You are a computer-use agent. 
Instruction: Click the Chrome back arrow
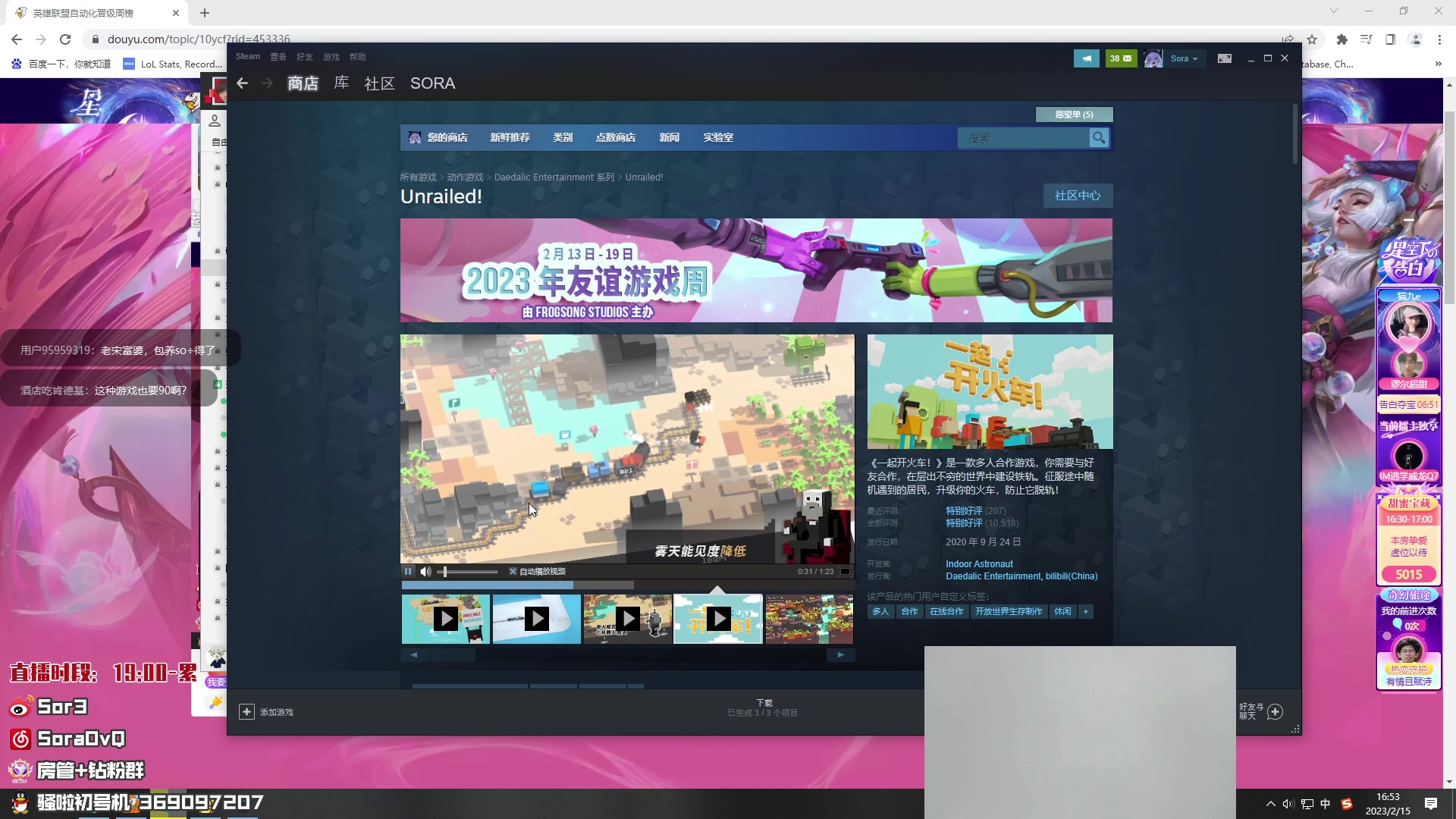click(x=17, y=39)
